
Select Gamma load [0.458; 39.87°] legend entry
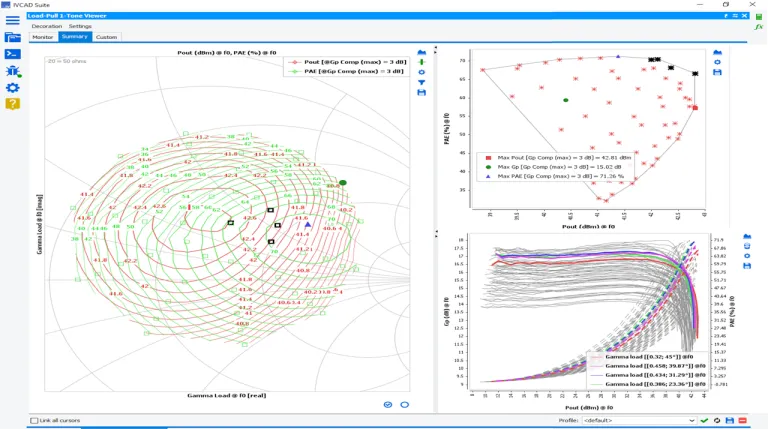point(648,366)
